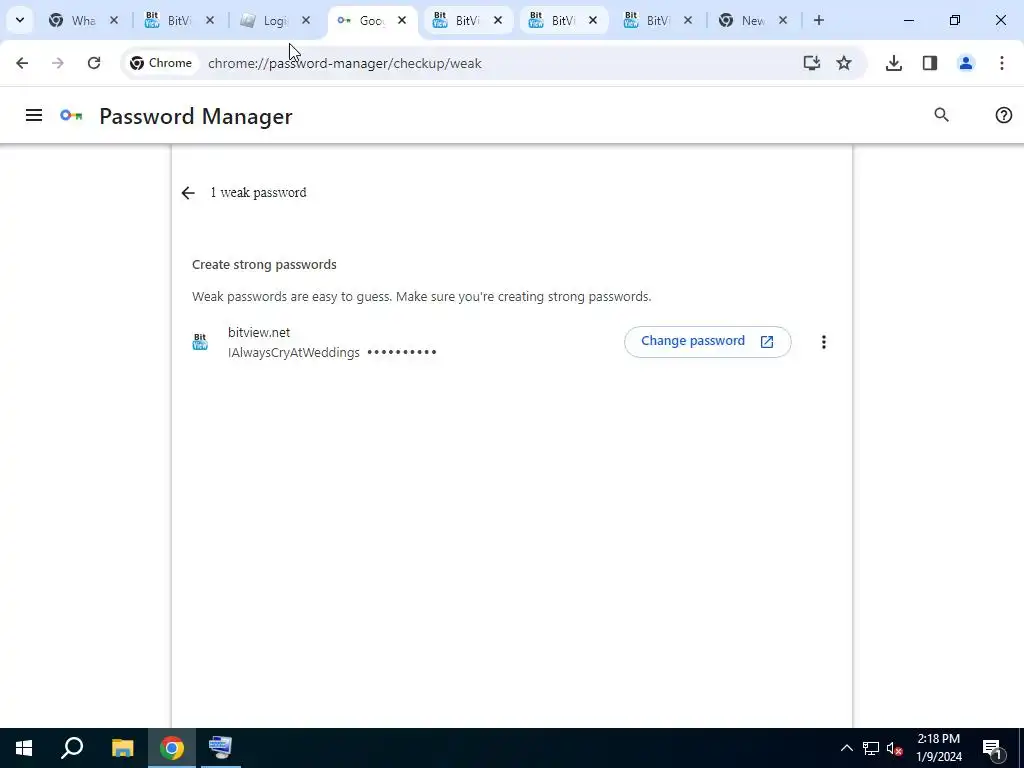
Task: Close the 'Wha' tab
Action: pyautogui.click(x=114, y=20)
